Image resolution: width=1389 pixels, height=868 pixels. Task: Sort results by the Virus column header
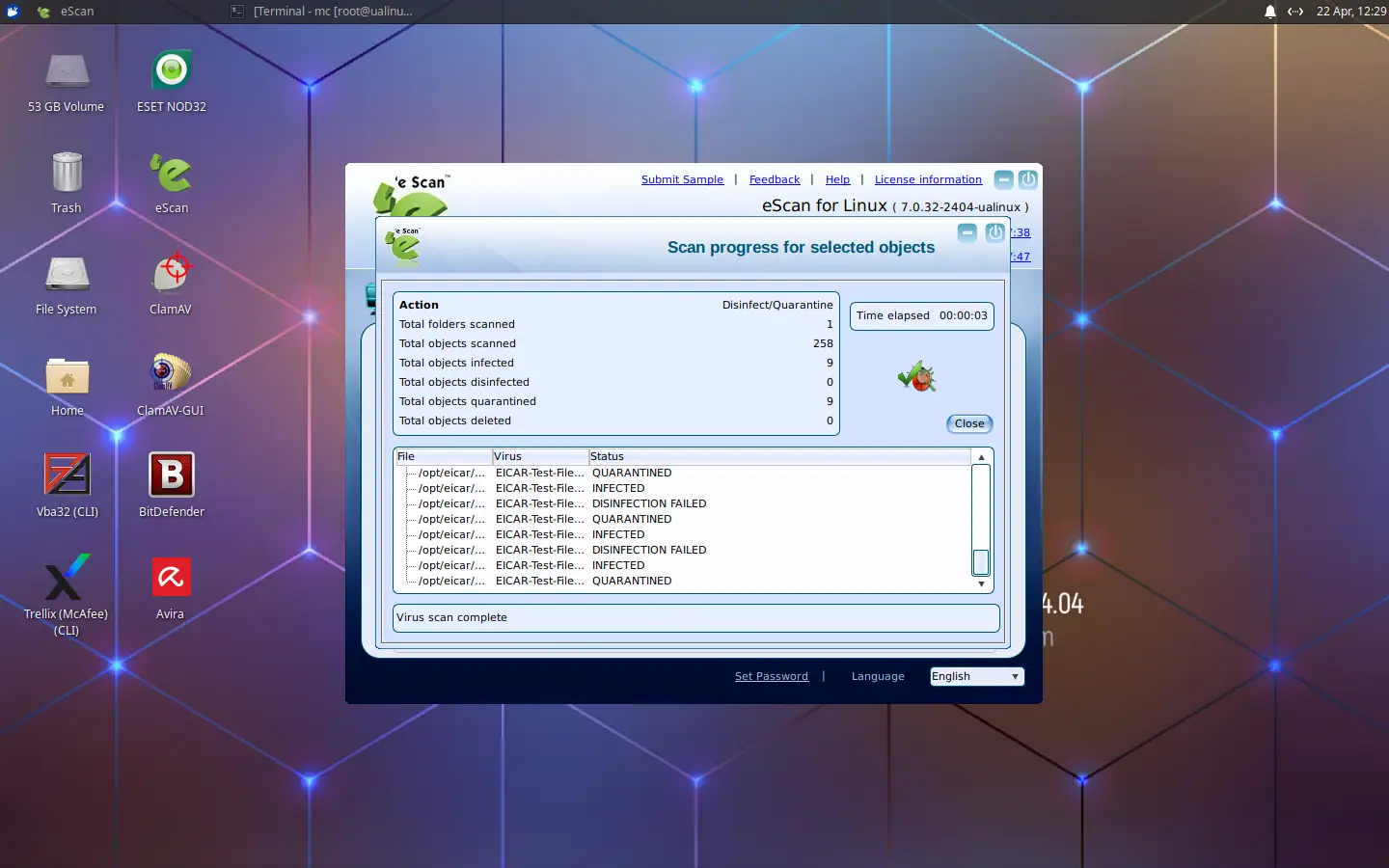pyautogui.click(x=540, y=456)
